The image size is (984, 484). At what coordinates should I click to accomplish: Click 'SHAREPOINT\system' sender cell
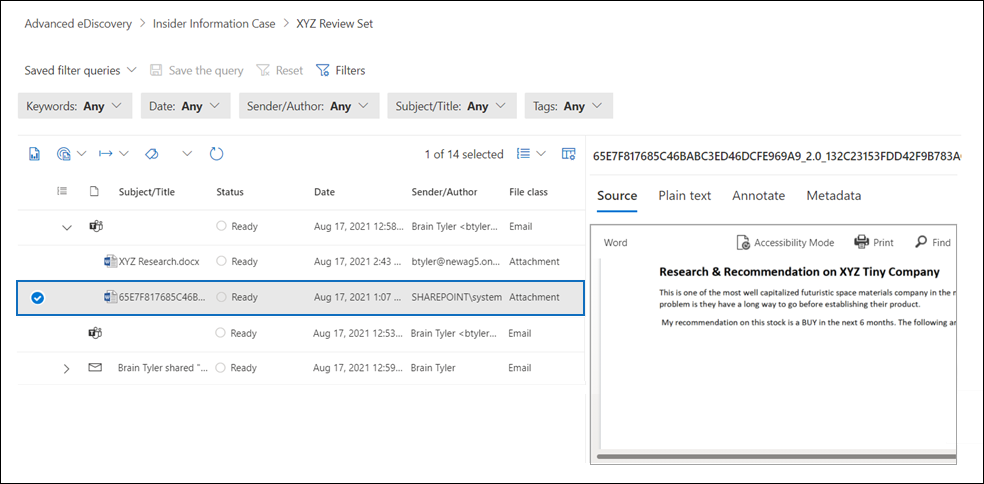click(456, 297)
